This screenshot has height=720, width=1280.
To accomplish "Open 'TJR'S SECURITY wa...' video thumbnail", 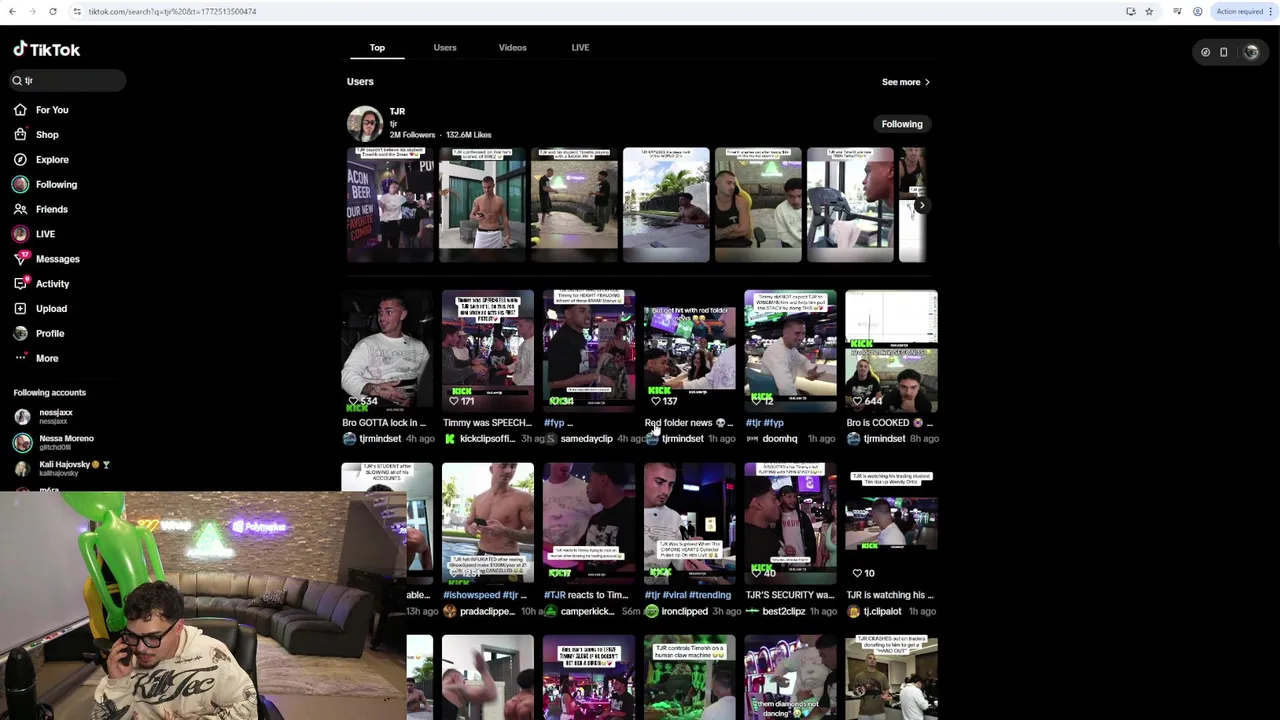I will pyautogui.click(x=790, y=523).
